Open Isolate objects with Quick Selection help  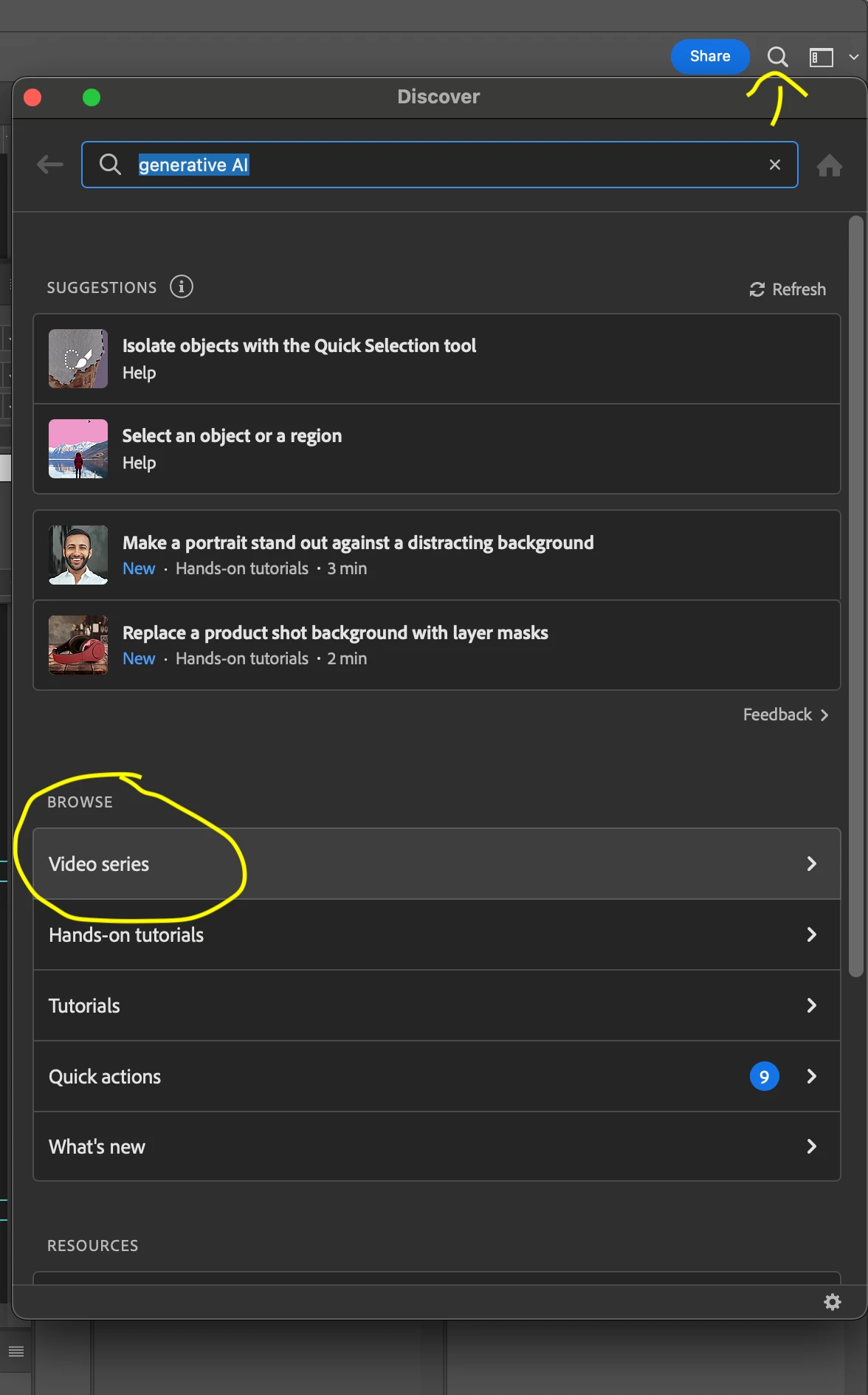coord(437,359)
